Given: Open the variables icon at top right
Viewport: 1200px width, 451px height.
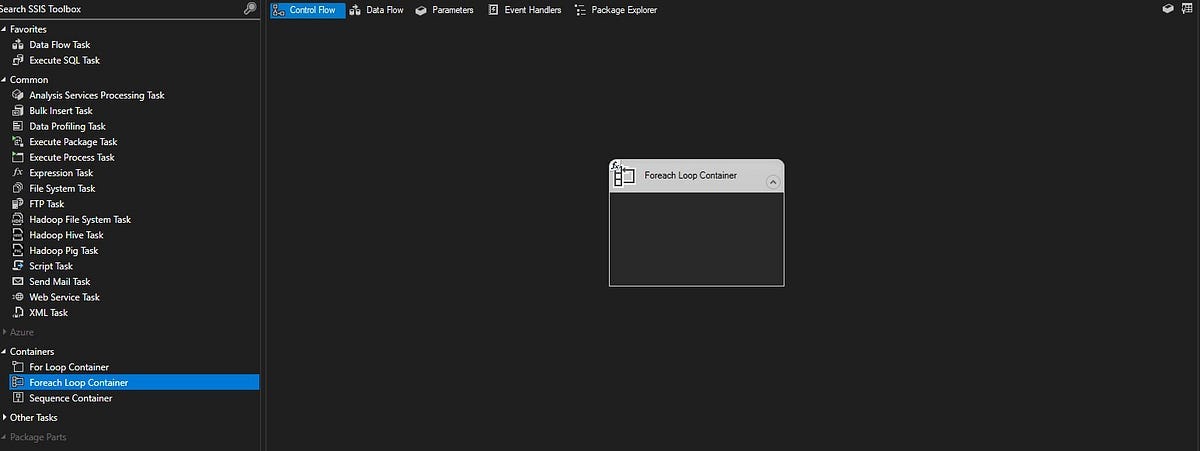Looking at the screenshot, I should [1168, 9].
